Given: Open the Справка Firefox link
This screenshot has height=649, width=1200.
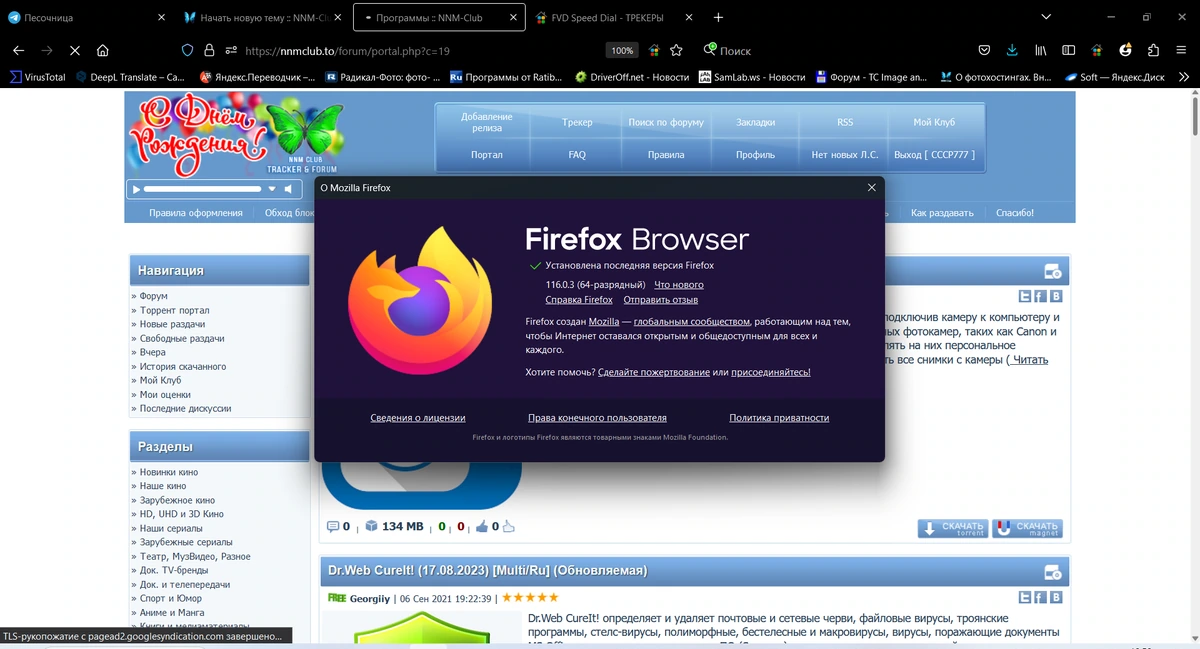Looking at the screenshot, I should (x=579, y=300).
